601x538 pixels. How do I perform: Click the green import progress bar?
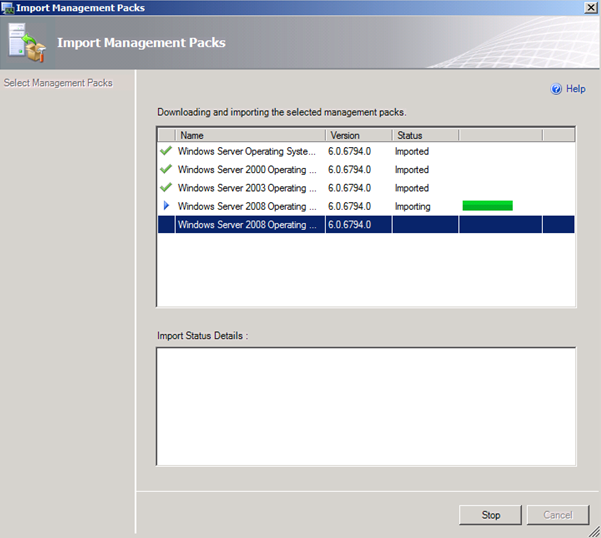click(x=488, y=206)
